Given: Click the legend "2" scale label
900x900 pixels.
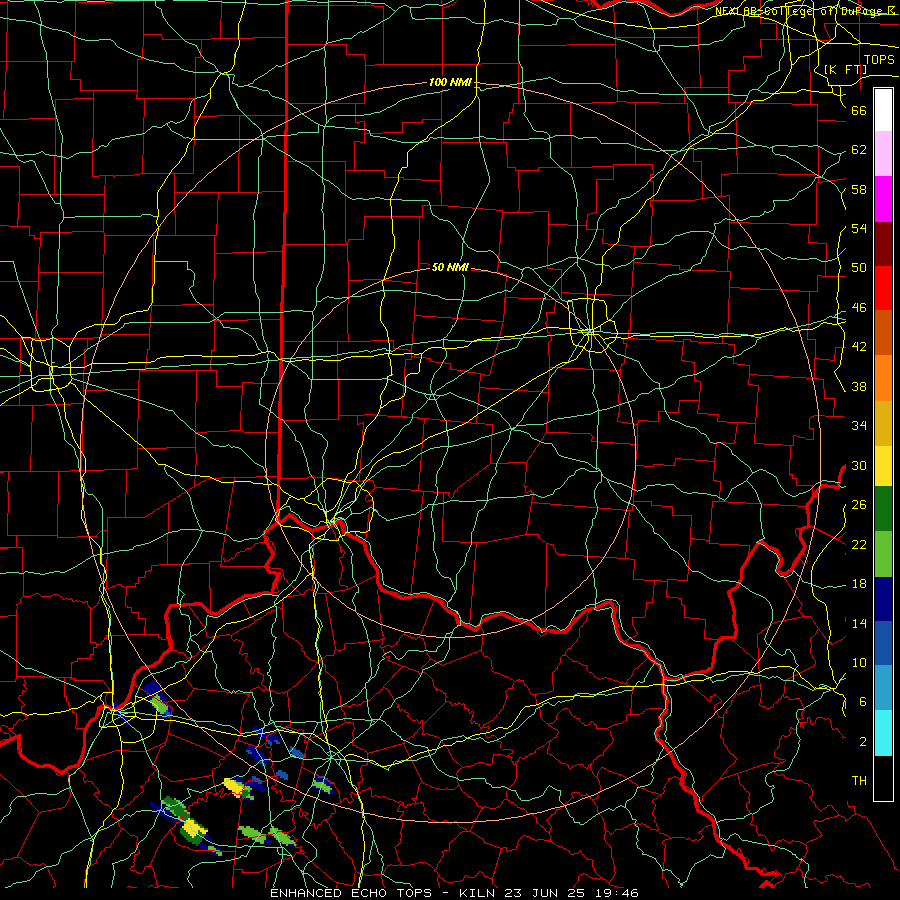Looking at the screenshot, I should [x=862, y=742].
